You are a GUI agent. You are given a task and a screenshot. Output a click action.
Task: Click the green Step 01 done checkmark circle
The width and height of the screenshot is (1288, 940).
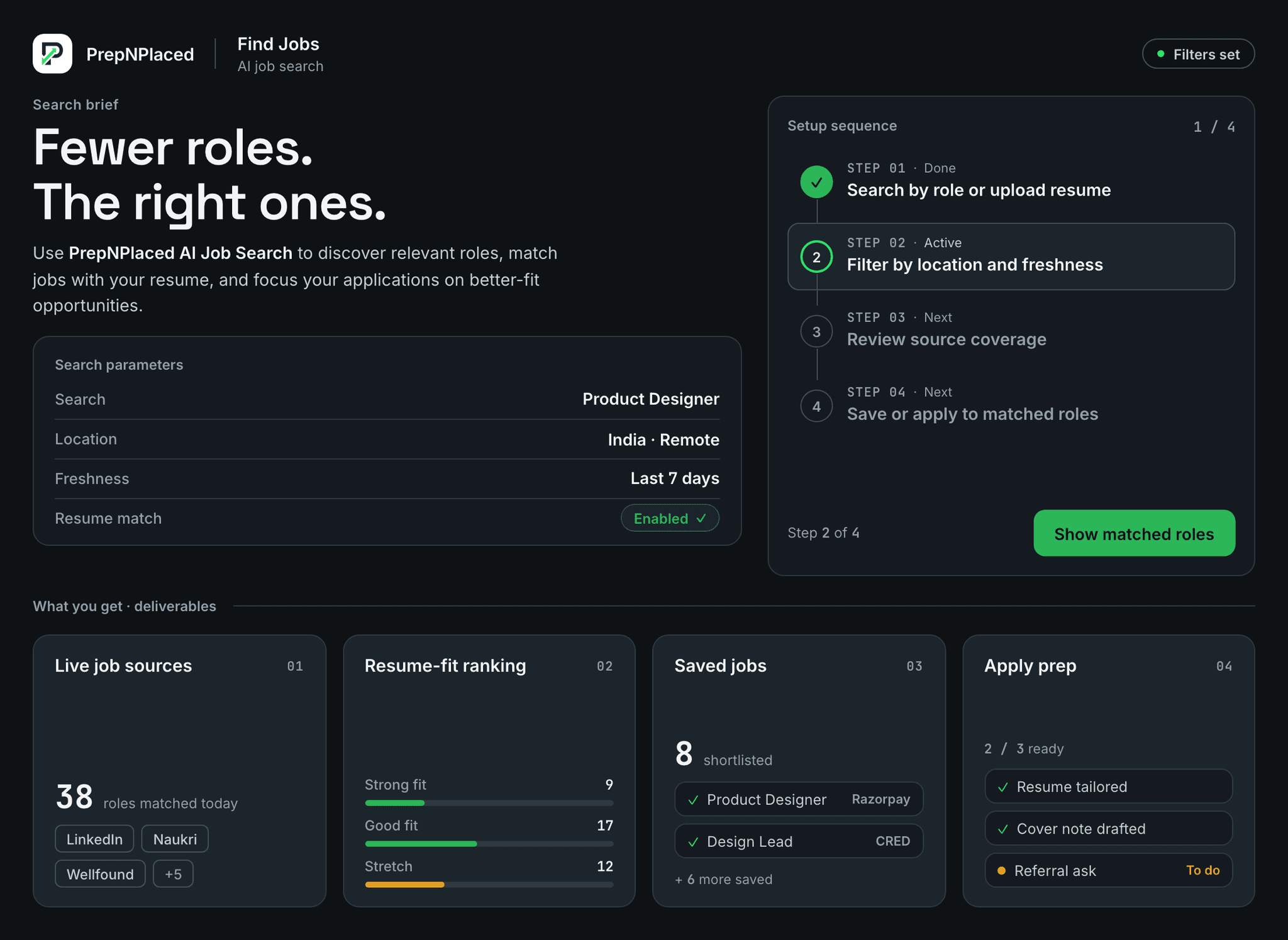pyautogui.click(x=816, y=182)
